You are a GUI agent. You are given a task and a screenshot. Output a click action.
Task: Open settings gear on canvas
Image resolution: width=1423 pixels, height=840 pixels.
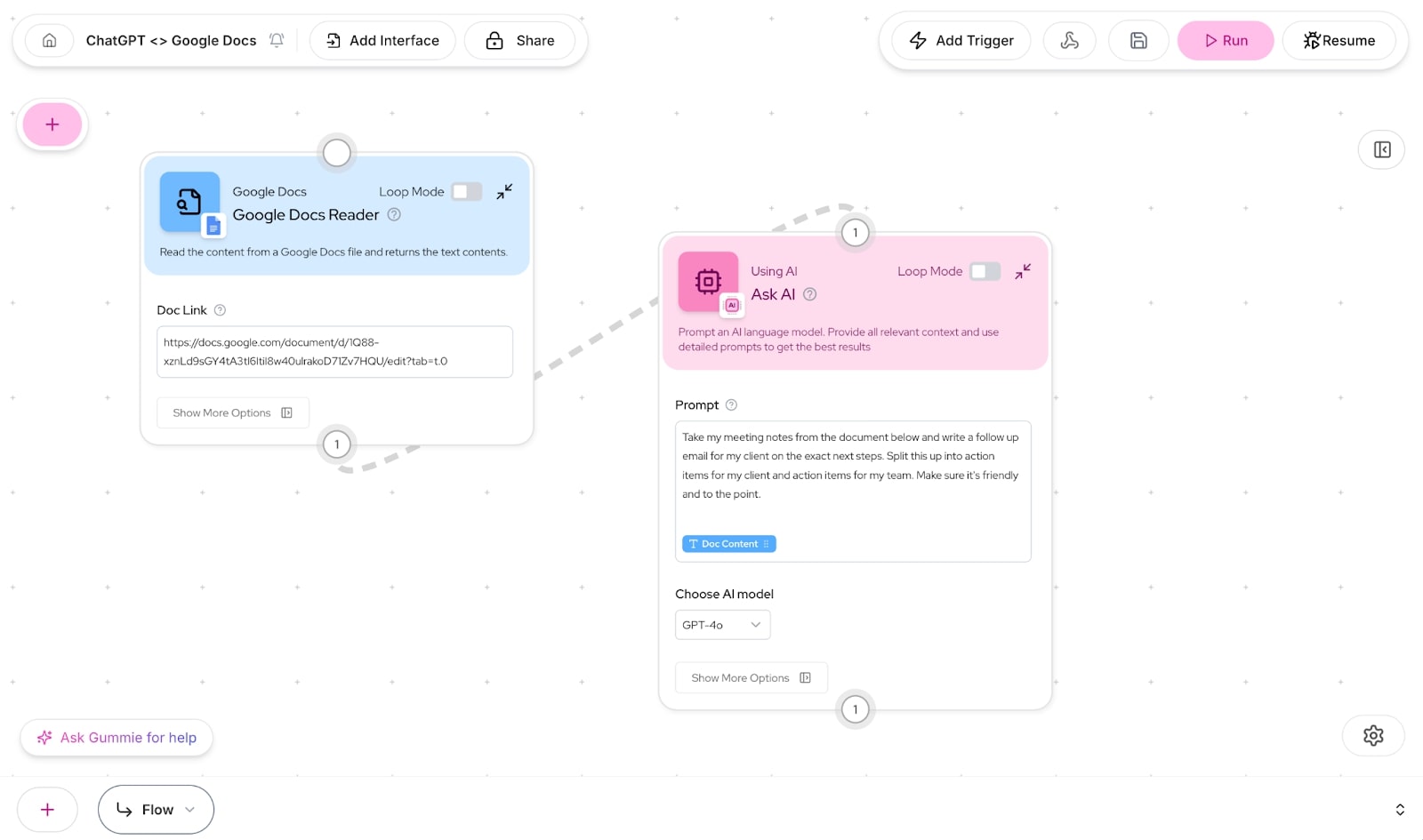coord(1373,736)
